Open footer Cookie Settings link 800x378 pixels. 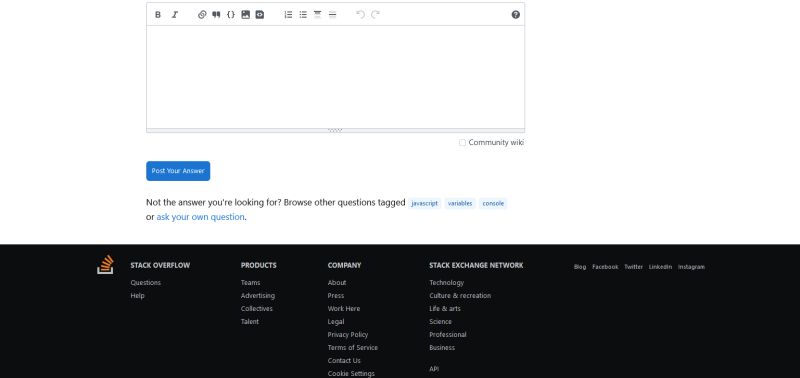[x=351, y=374]
